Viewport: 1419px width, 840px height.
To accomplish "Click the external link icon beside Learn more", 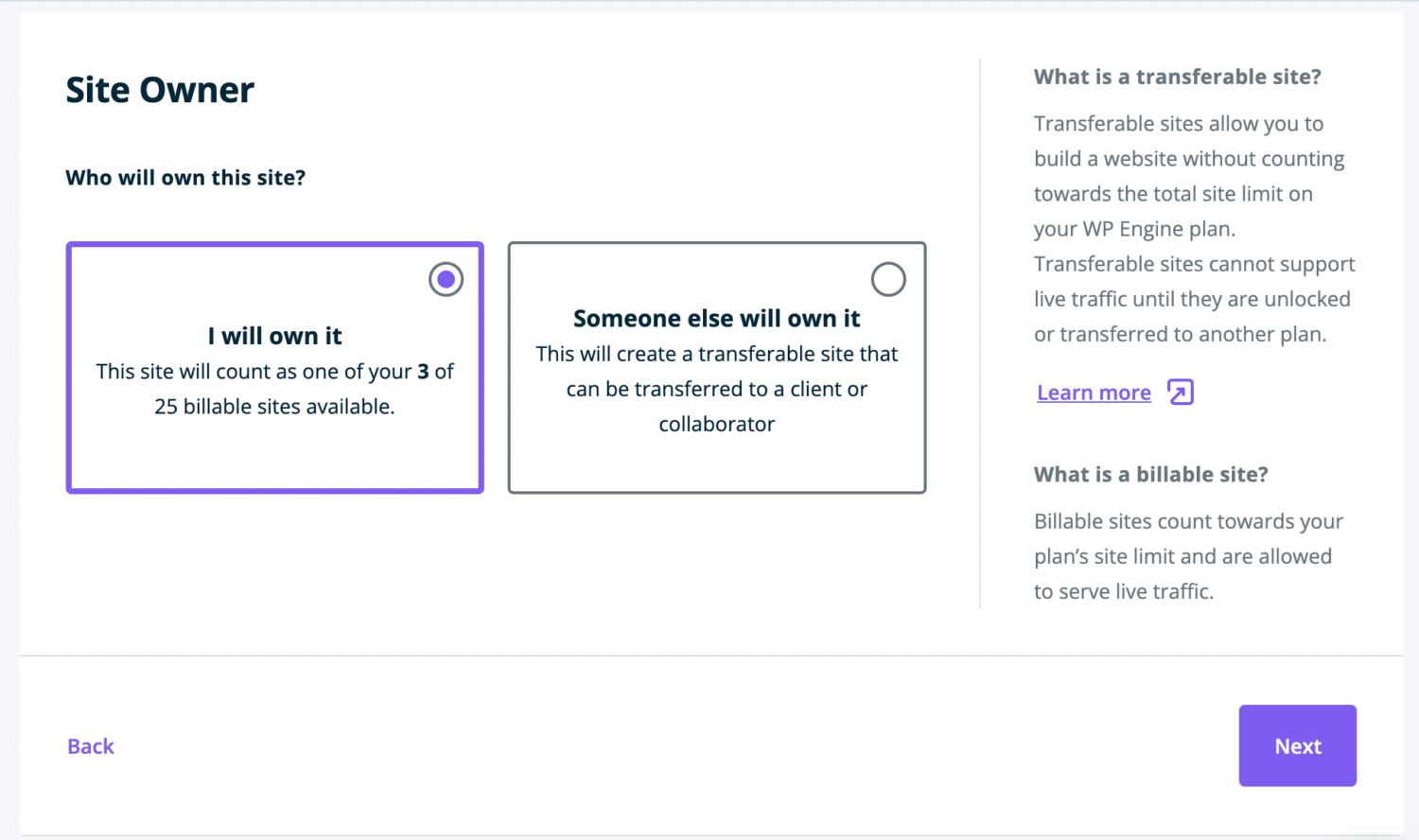I will (x=1181, y=392).
